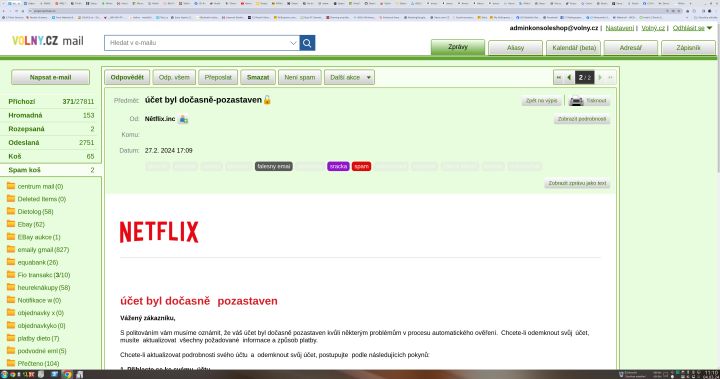Go to the previous message arrow
This screenshot has width=720, height=379.
pyautogui.click(x=569, y=78)
